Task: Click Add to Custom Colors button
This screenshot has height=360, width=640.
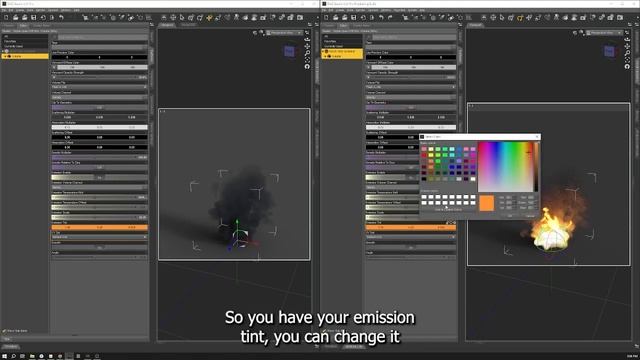Action: [448, 210]
